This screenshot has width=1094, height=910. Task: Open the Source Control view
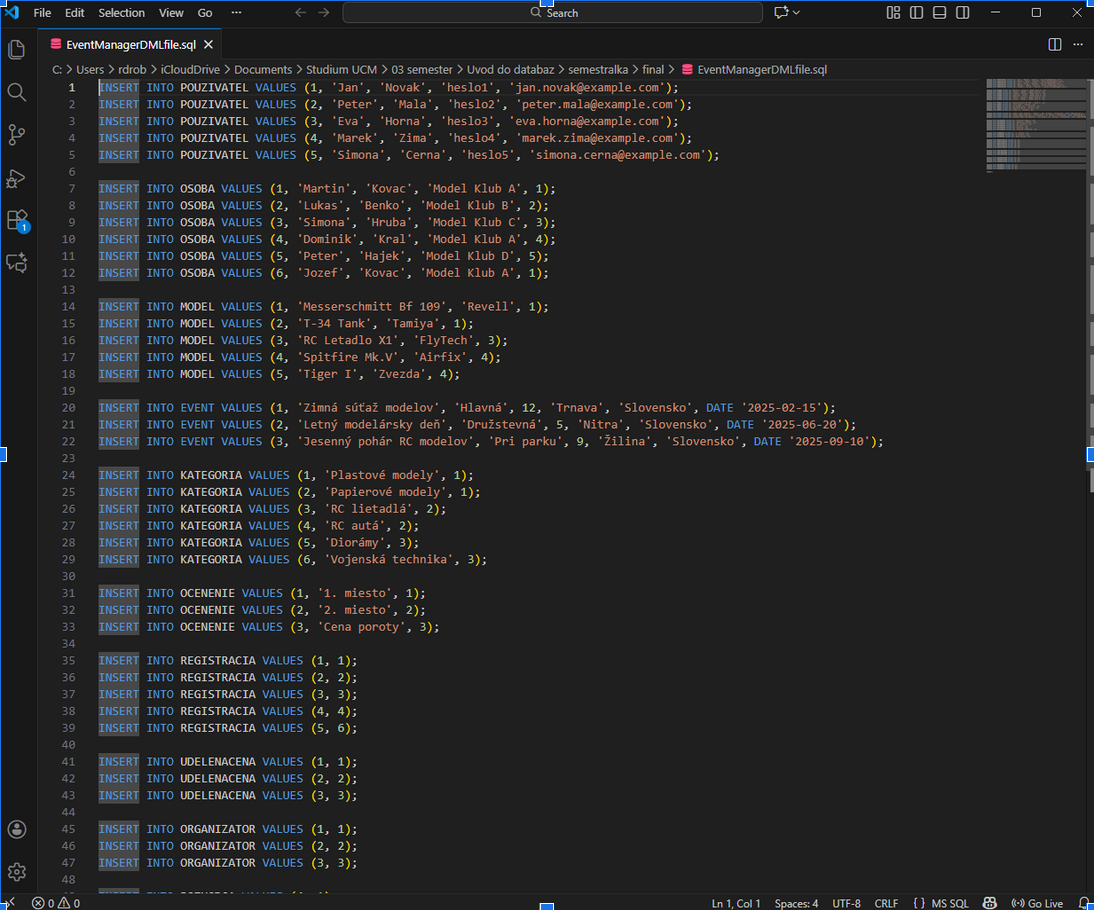[x=17, y=135]
